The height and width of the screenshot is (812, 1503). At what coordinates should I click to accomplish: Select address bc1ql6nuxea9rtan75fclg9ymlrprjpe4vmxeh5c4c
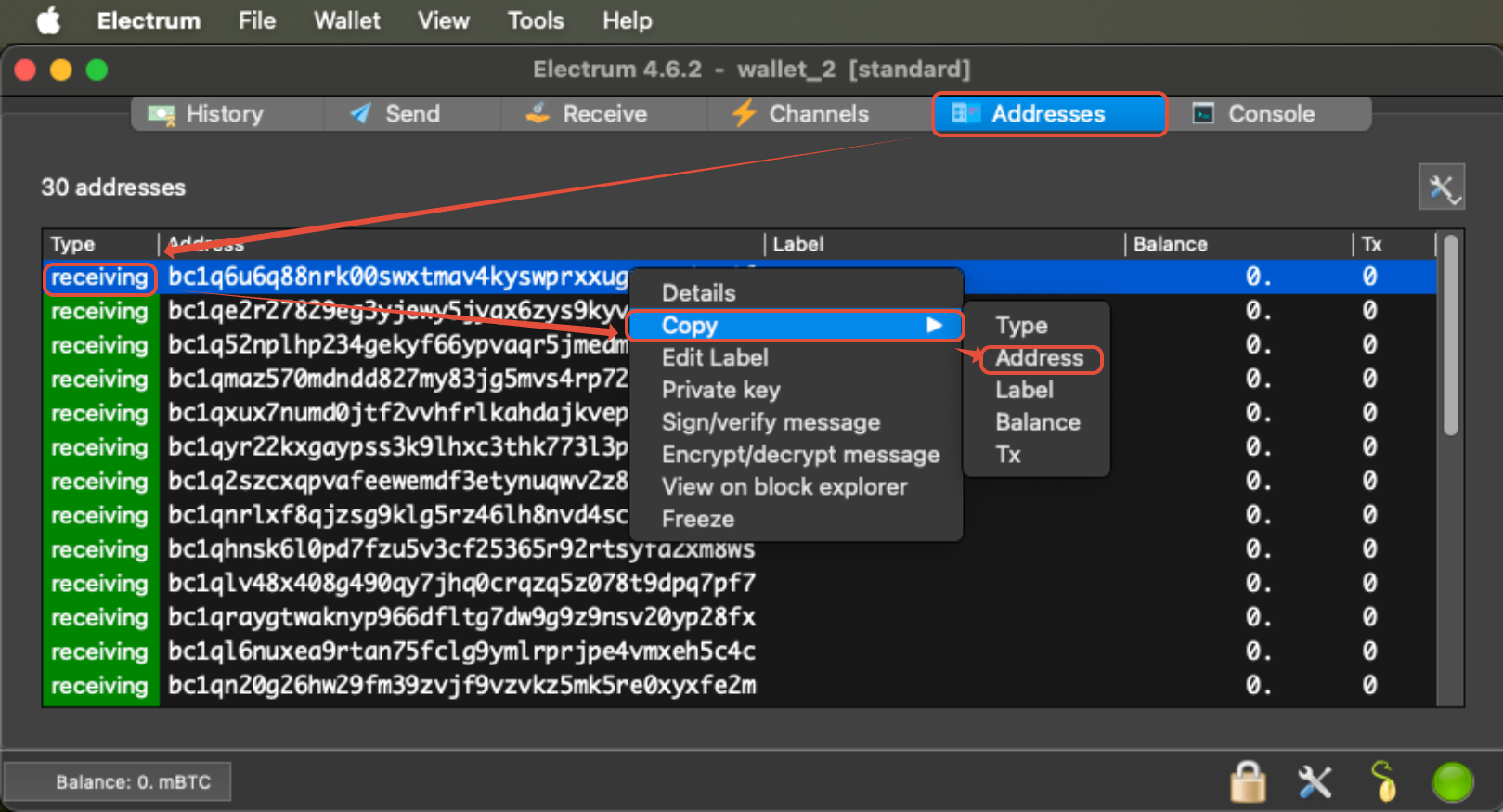[461, 652]
